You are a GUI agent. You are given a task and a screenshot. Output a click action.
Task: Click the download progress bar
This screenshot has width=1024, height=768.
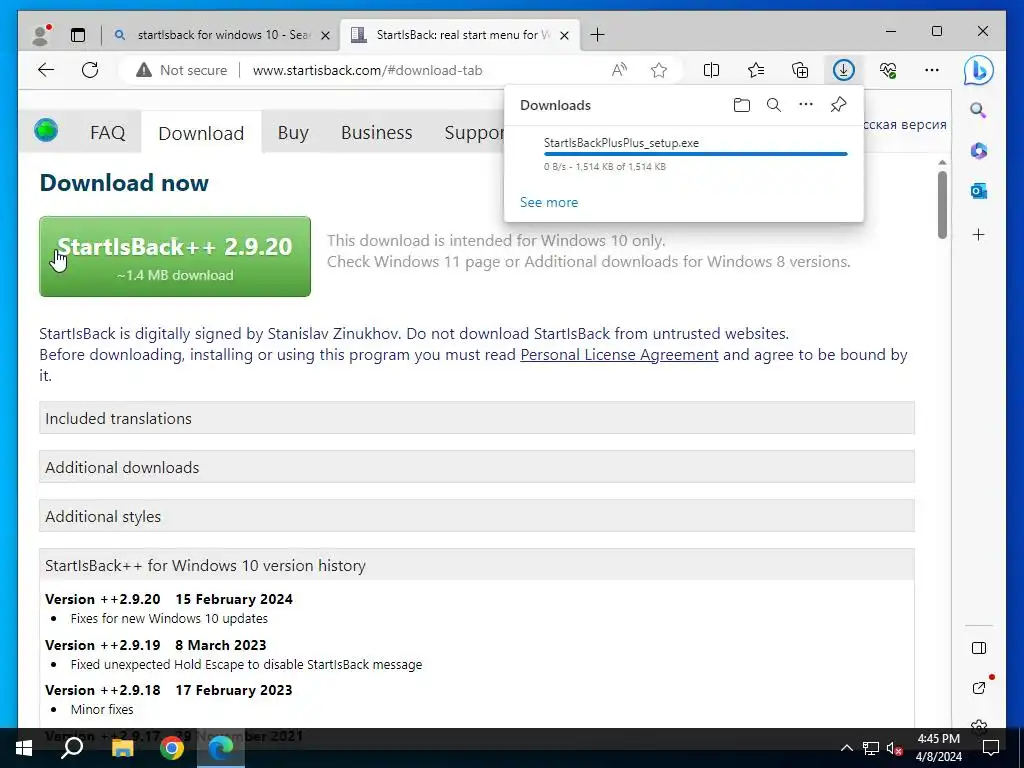click(696, 154)
